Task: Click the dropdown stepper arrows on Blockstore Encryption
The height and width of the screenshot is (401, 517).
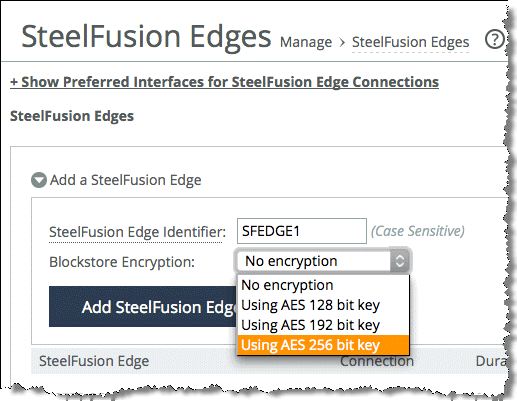Action: 399,261
